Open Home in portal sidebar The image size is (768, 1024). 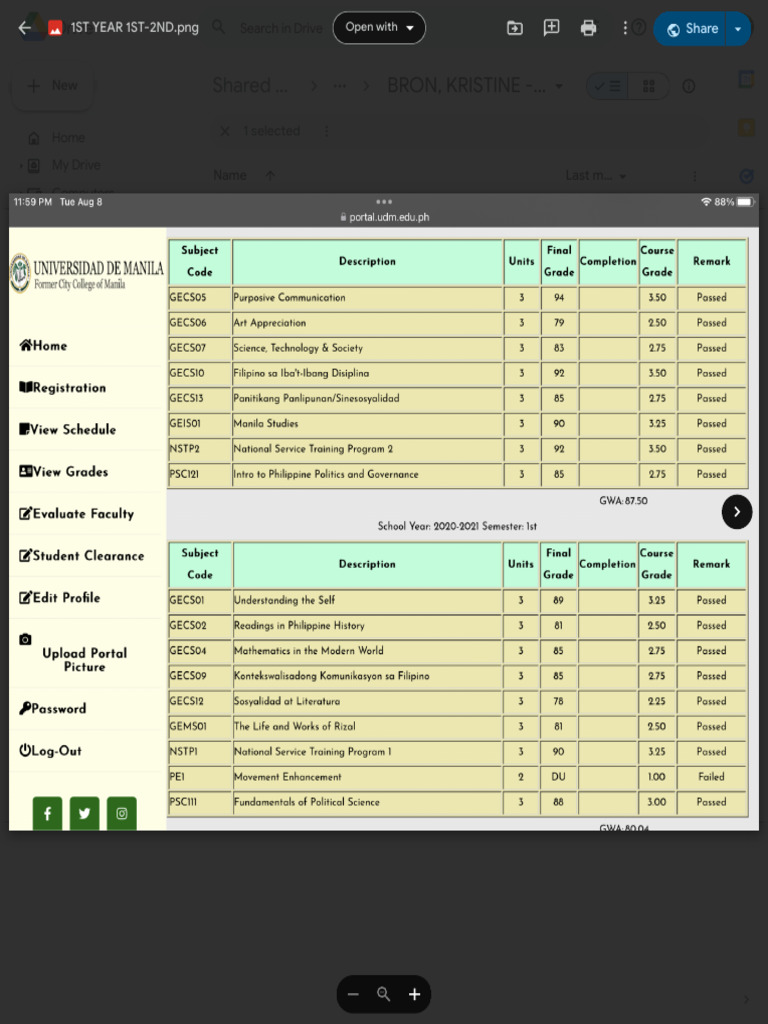pyautogui.click(x=43, y=345)
